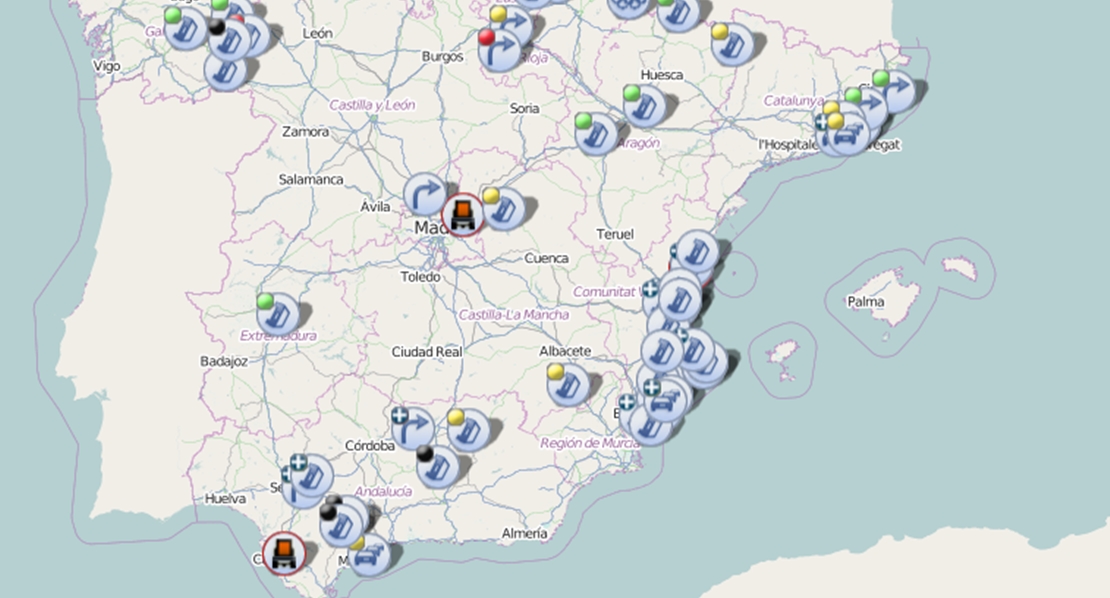Click the traffic-jam car marker near Málaga

click(x=369, y=554)
